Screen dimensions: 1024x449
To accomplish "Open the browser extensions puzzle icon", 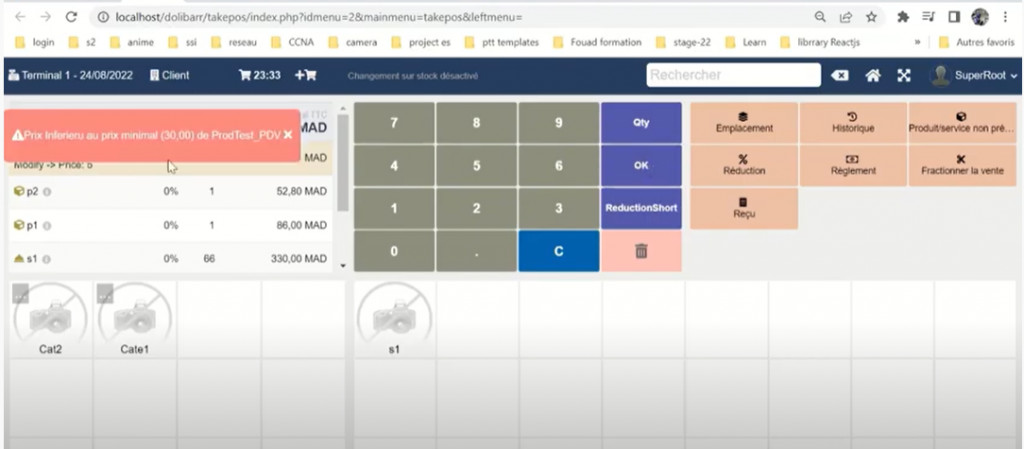I will (903, 17).
